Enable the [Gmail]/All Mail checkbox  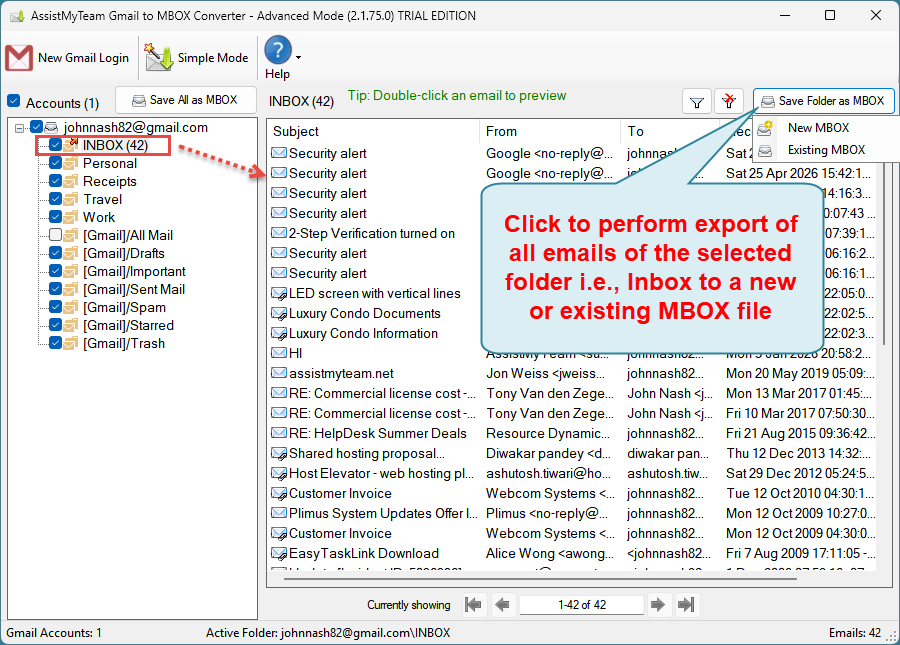click(x=53, y=235)
